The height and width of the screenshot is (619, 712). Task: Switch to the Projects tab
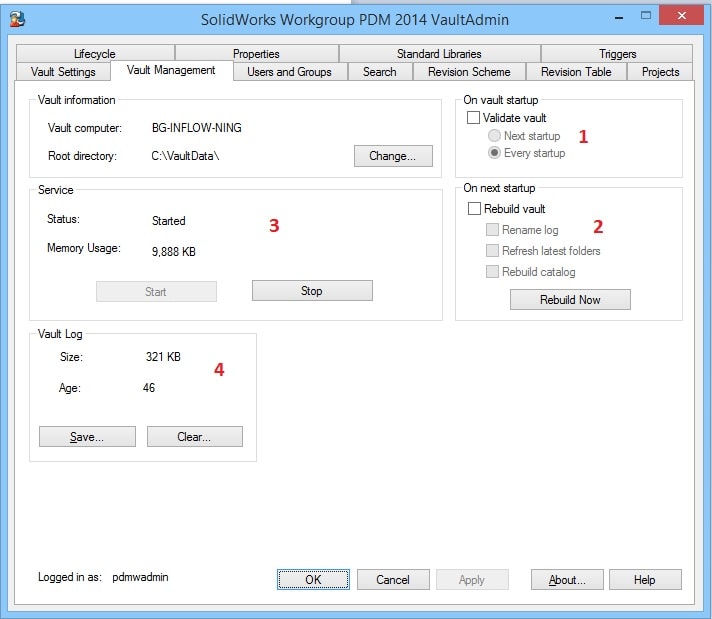click(660, 72)
